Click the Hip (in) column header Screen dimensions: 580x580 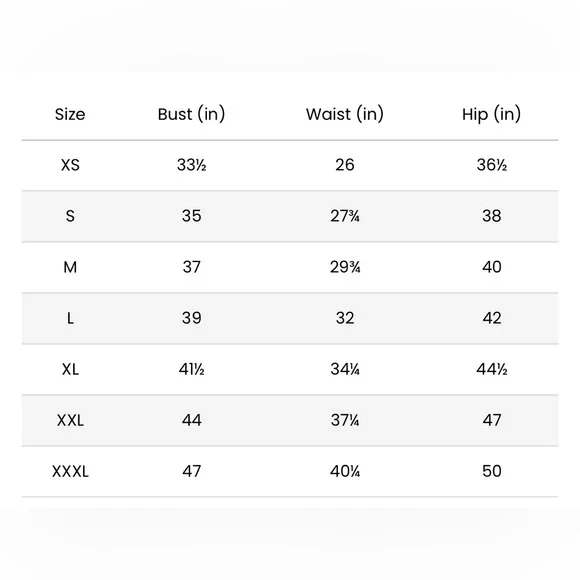(x=492, y=114)
